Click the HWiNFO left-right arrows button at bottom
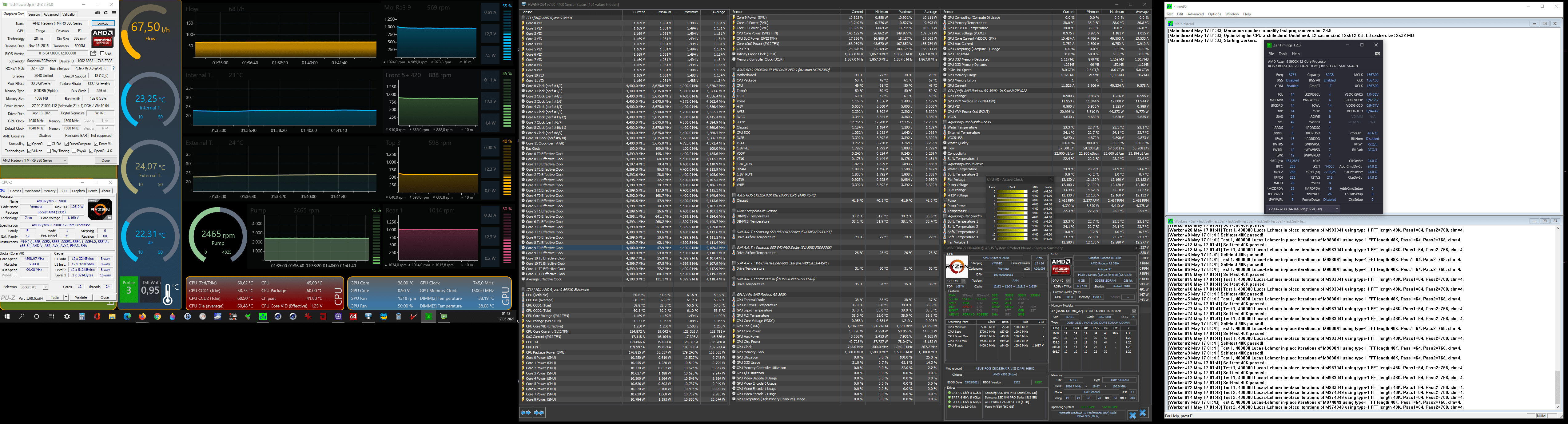The width and height of the screenshot is (1568, 424). [526, 412]
